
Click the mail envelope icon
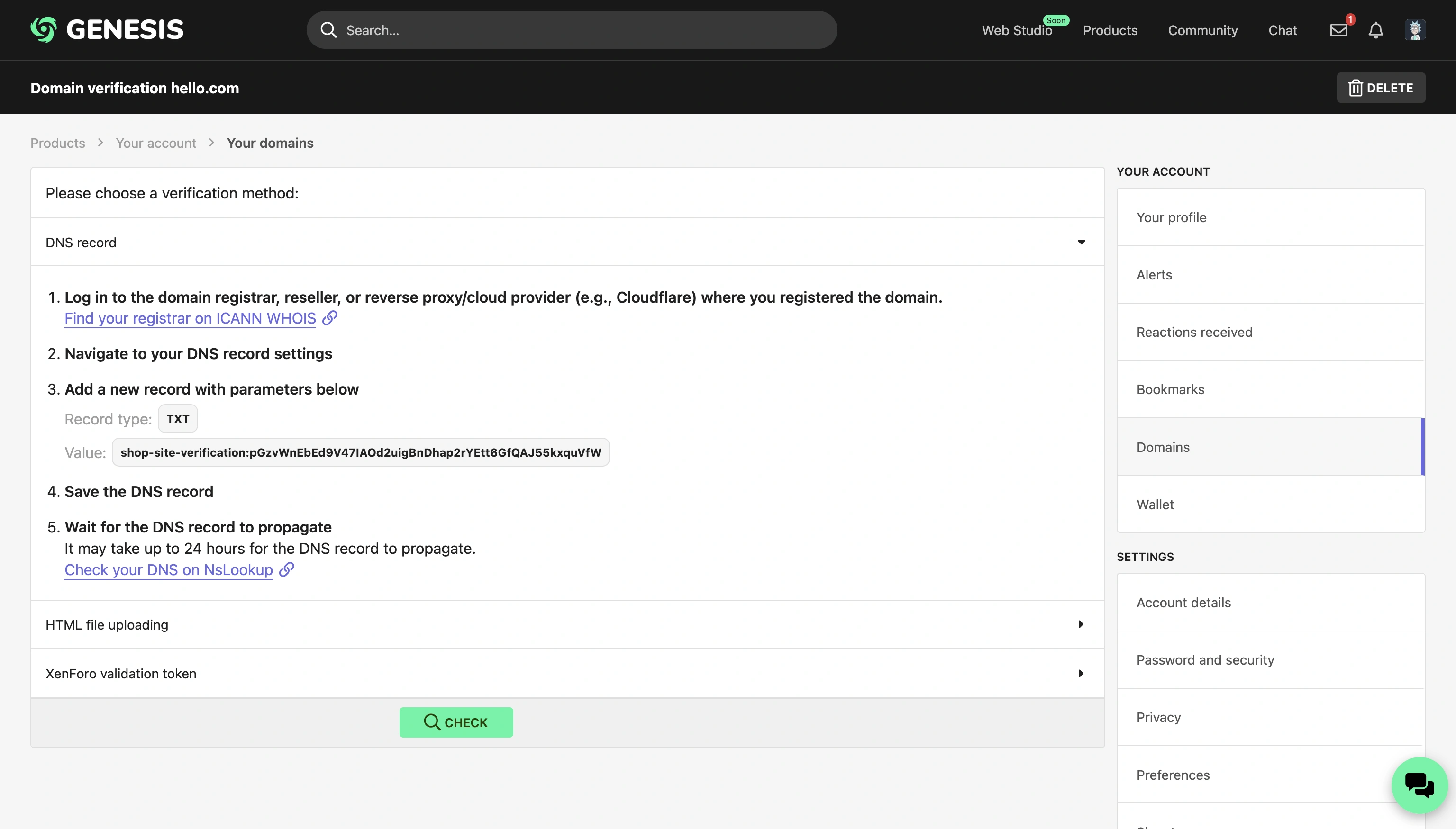tap(1339, 30)
